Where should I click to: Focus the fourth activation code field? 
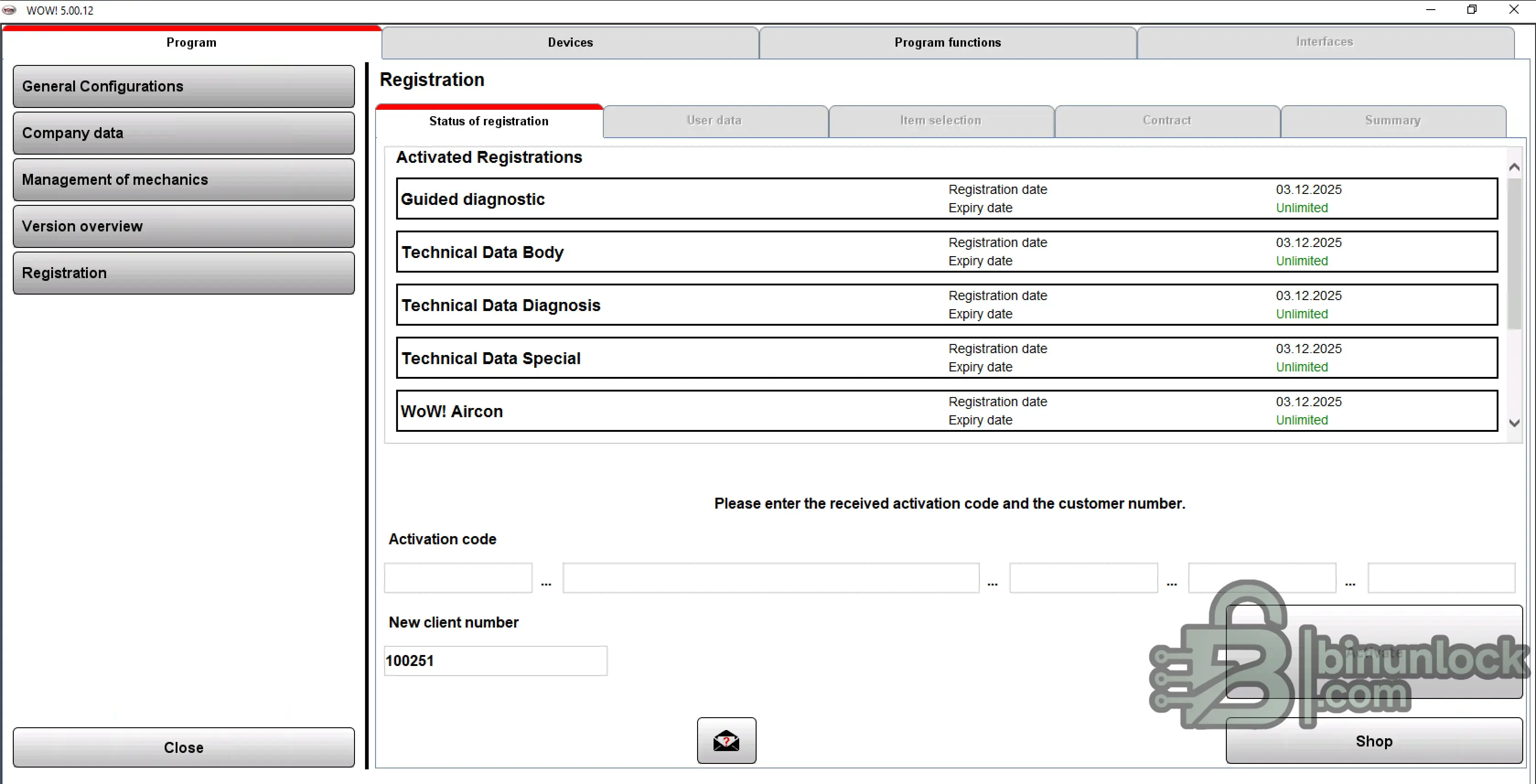click(1262, 578)
